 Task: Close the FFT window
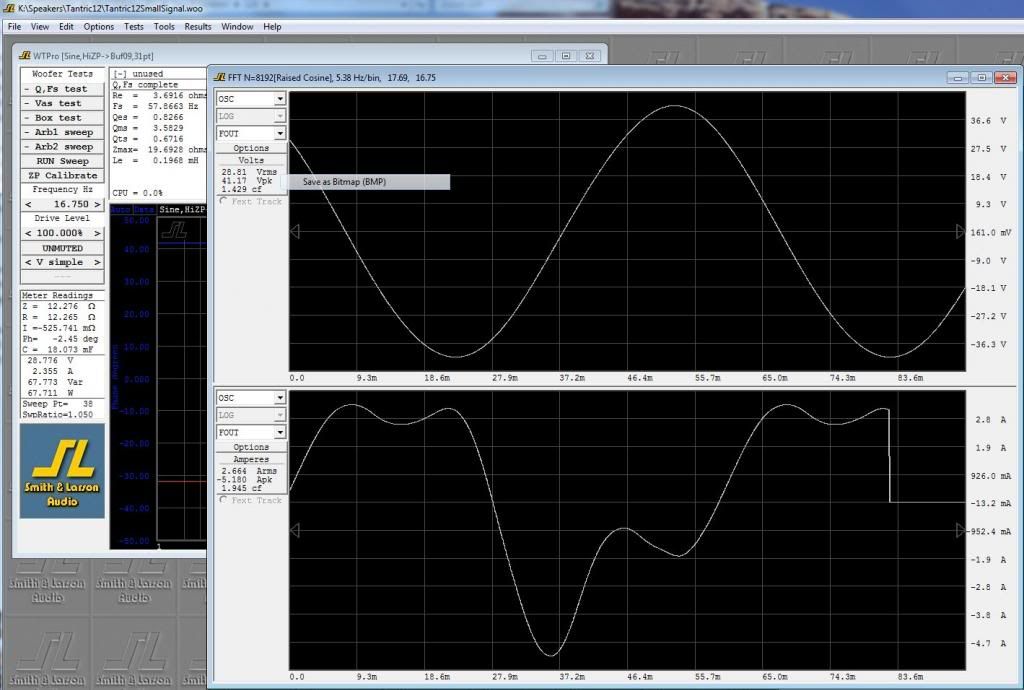coord(1006,78)
